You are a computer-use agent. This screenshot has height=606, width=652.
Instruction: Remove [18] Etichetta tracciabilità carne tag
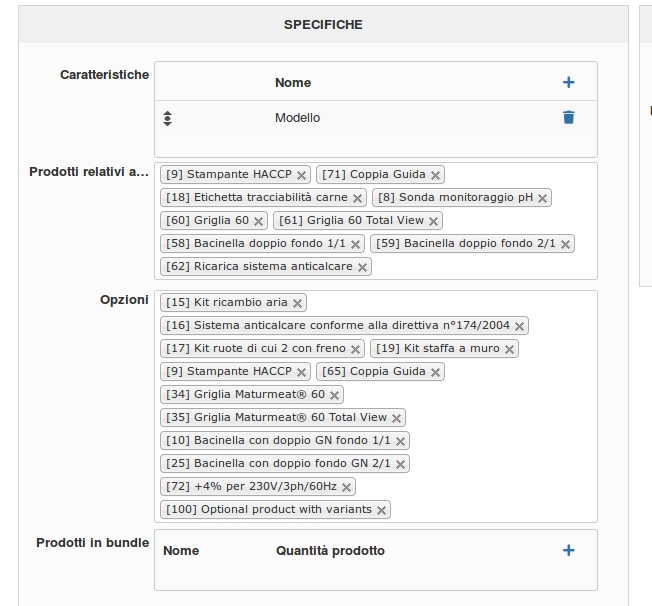pos(357,198)
